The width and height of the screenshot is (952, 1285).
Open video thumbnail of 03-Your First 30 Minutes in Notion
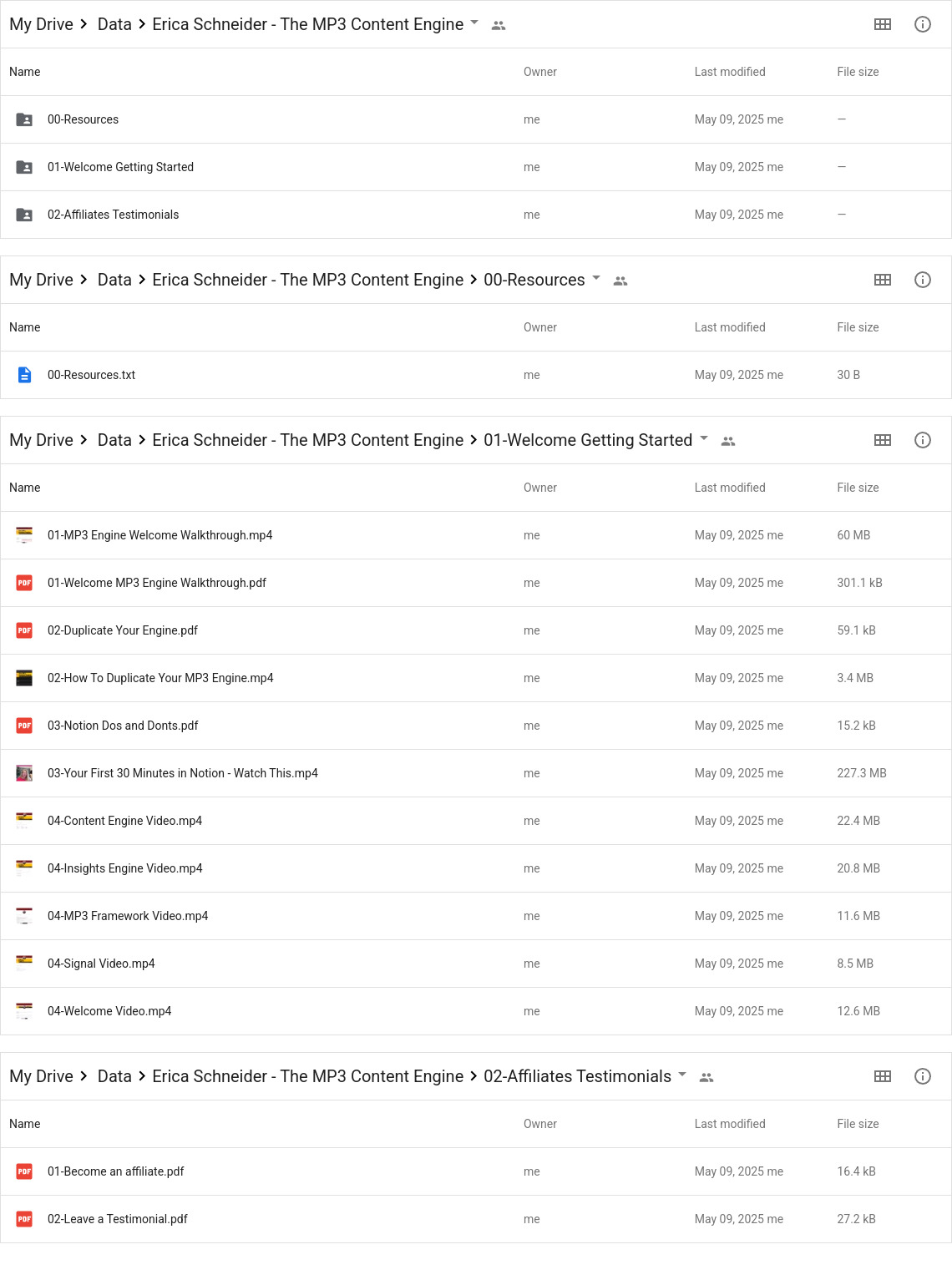point(25,773)
